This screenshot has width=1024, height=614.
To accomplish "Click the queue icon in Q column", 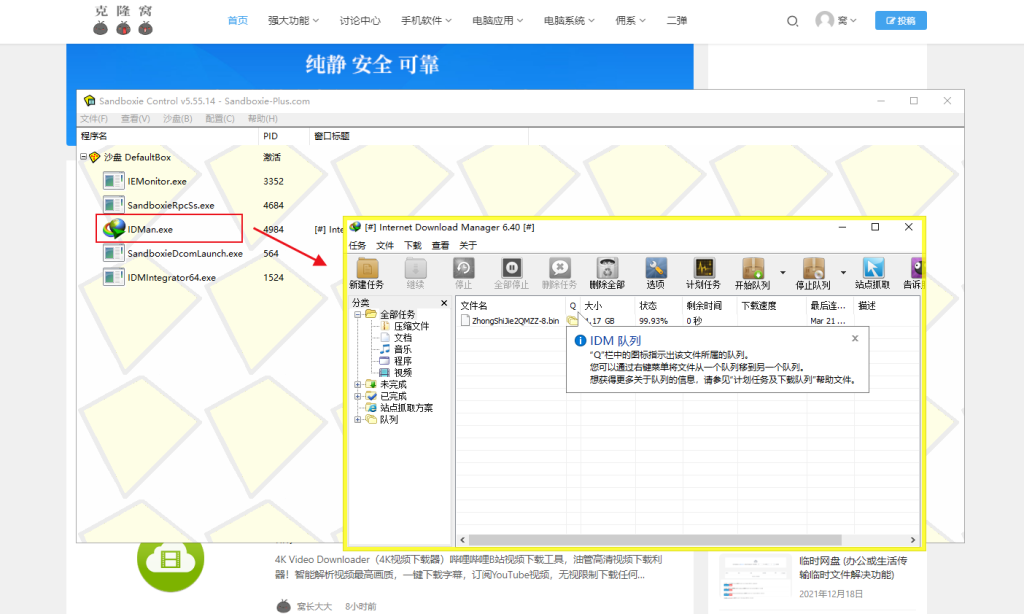I will pyautogui.click(x=573, y=321).
